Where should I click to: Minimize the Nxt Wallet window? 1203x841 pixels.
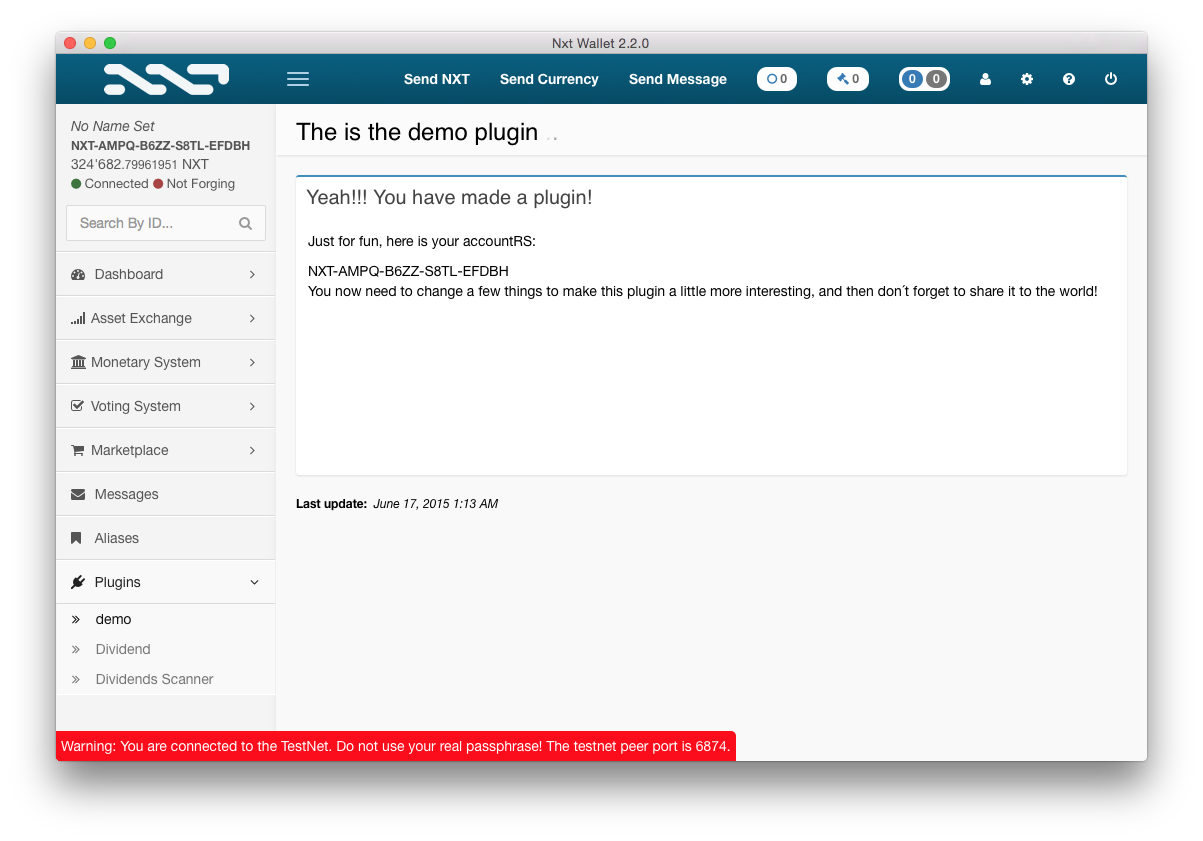pyautogui.click(x=90, y=43)
